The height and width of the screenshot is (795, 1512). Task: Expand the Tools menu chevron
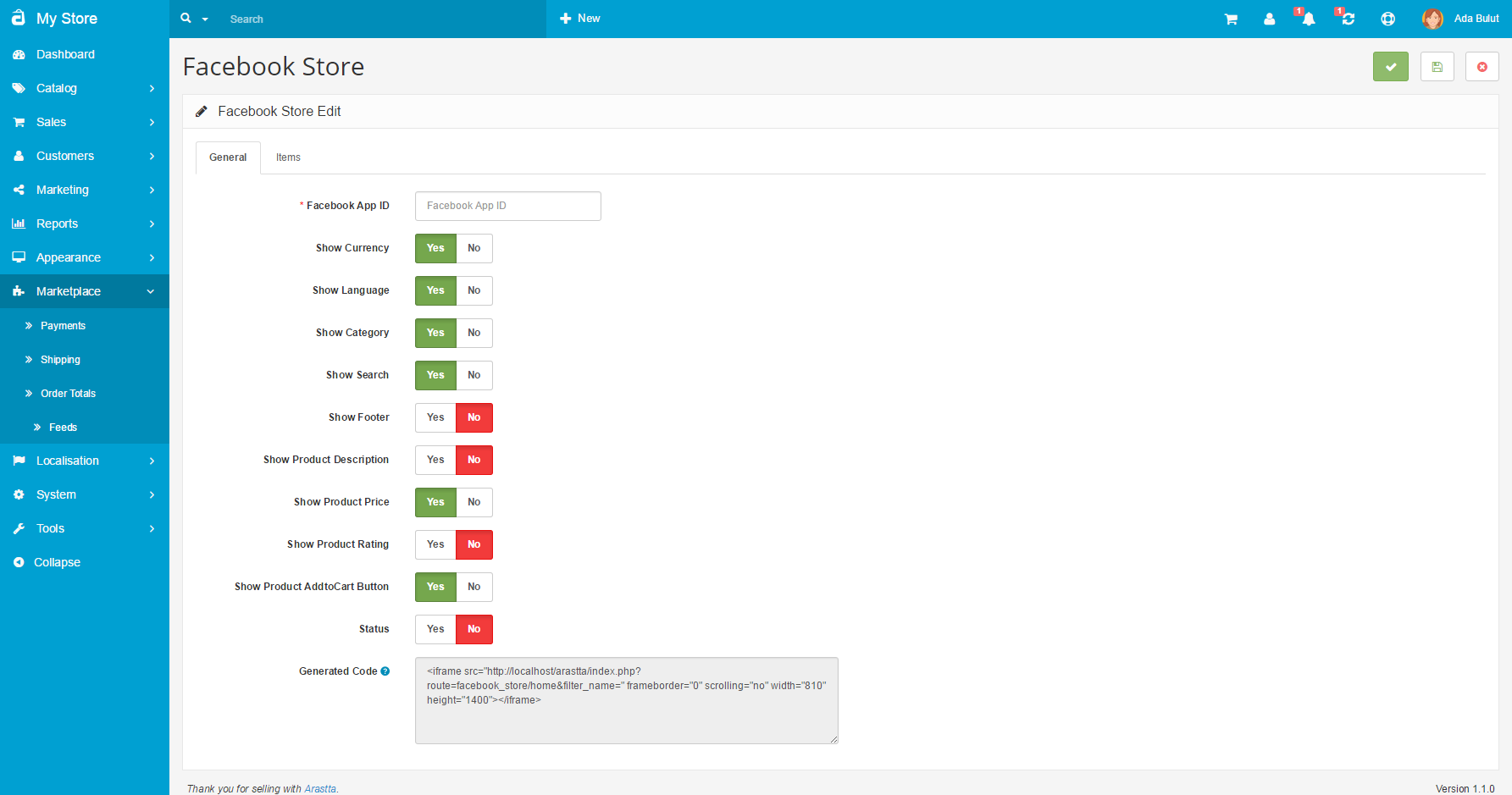pyautogui.click(x=152, y=528)
